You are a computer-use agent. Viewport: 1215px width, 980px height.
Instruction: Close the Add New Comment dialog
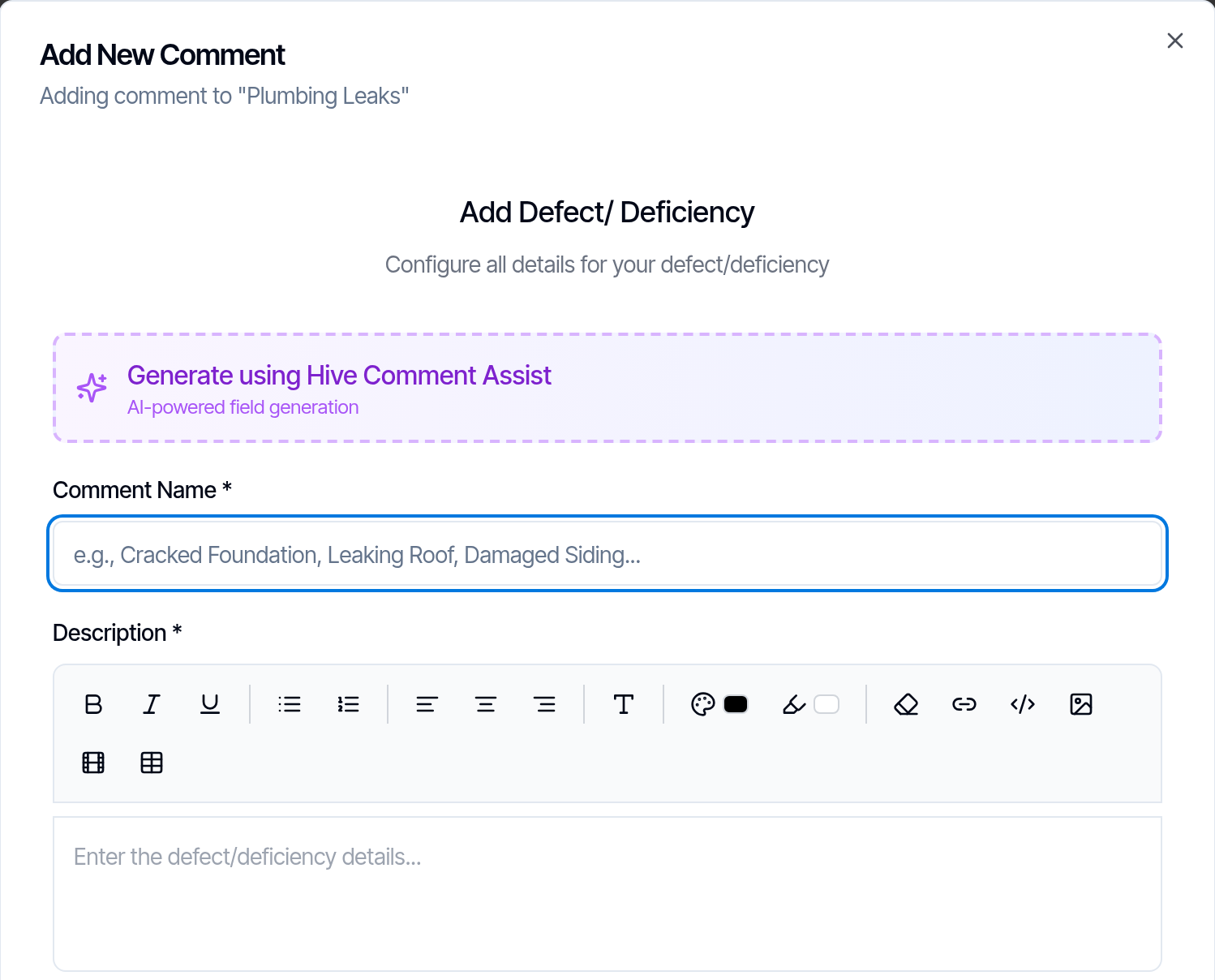[x=1175, y=41]
